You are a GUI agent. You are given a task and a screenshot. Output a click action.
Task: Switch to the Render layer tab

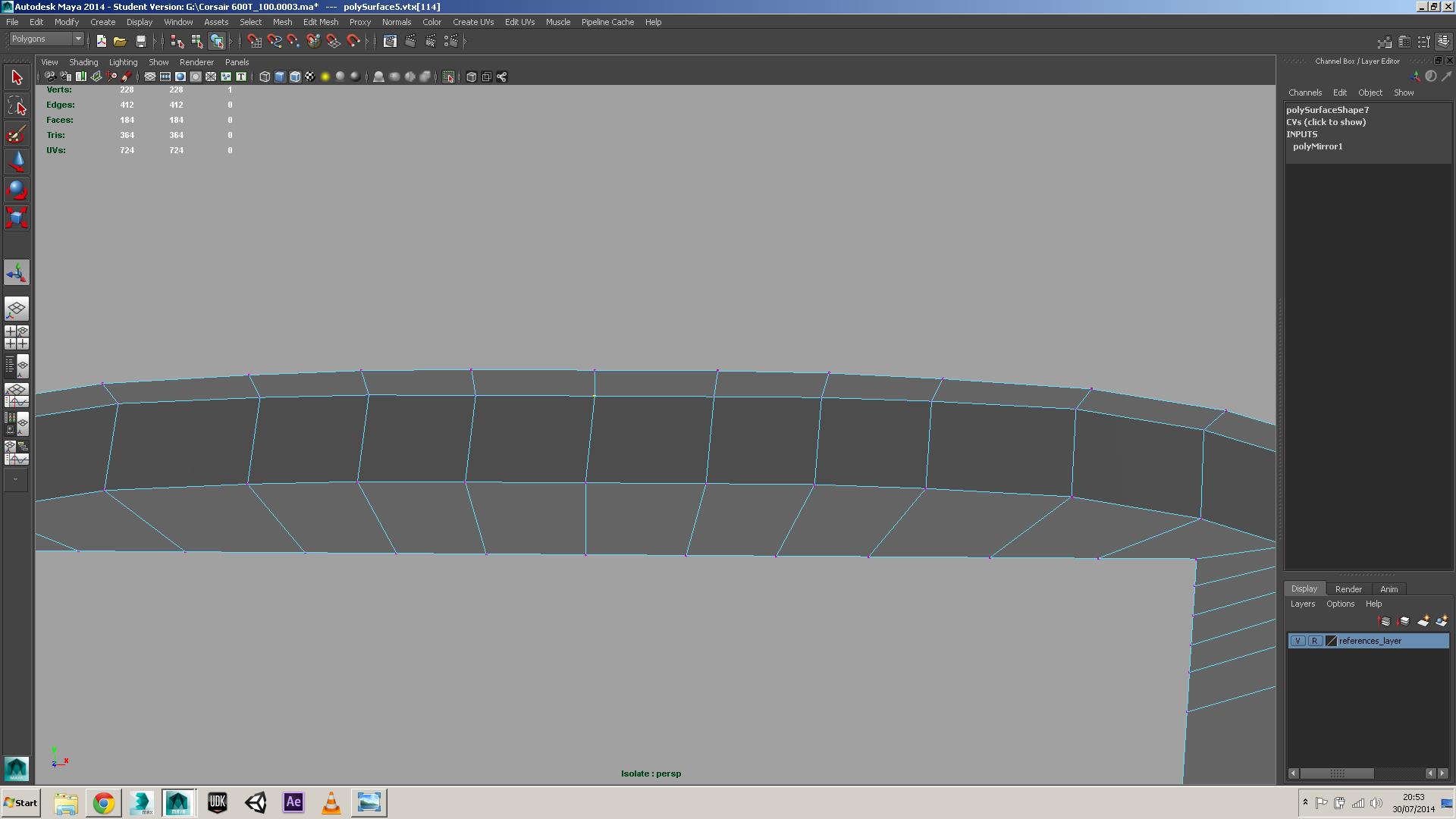click(x=1348, y=589)
